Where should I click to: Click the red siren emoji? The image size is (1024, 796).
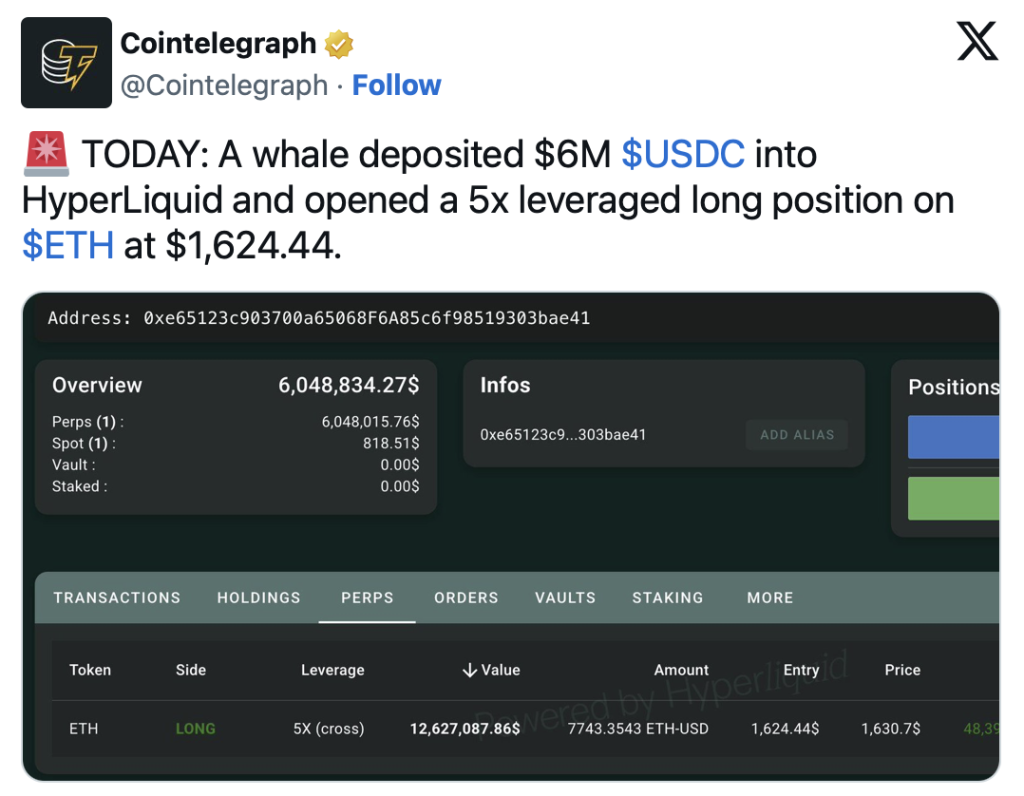pos(46,154)
